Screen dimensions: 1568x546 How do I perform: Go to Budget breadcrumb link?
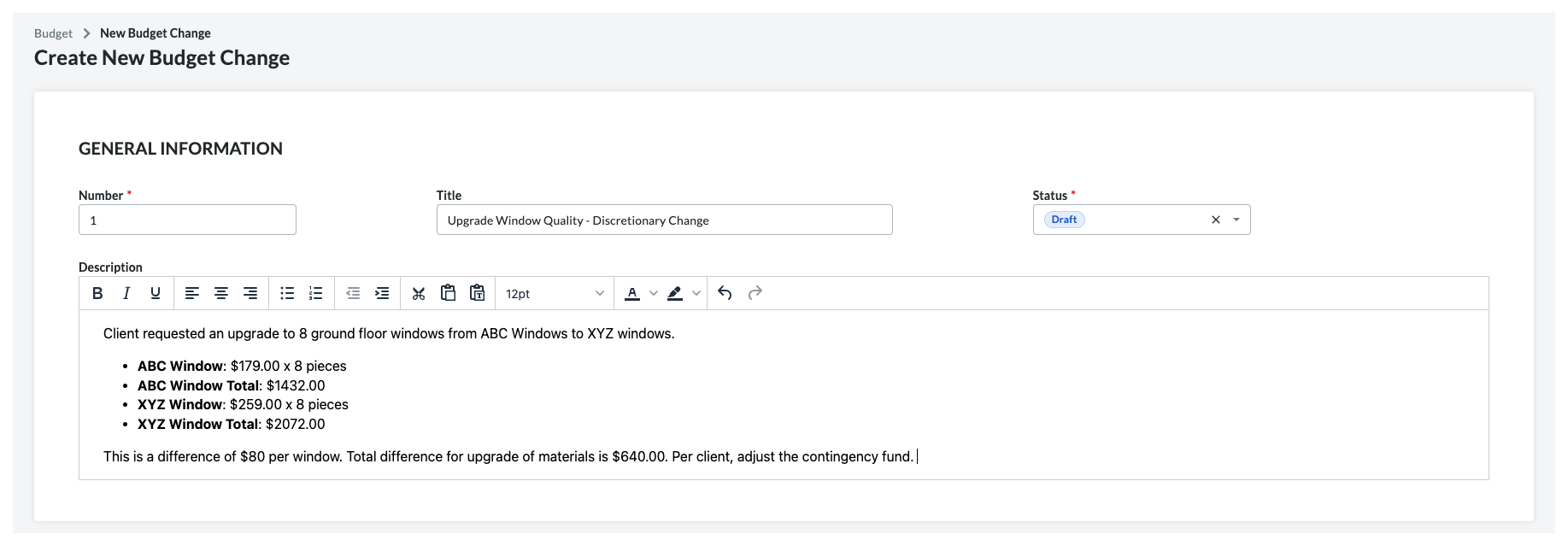click(53, 33)
